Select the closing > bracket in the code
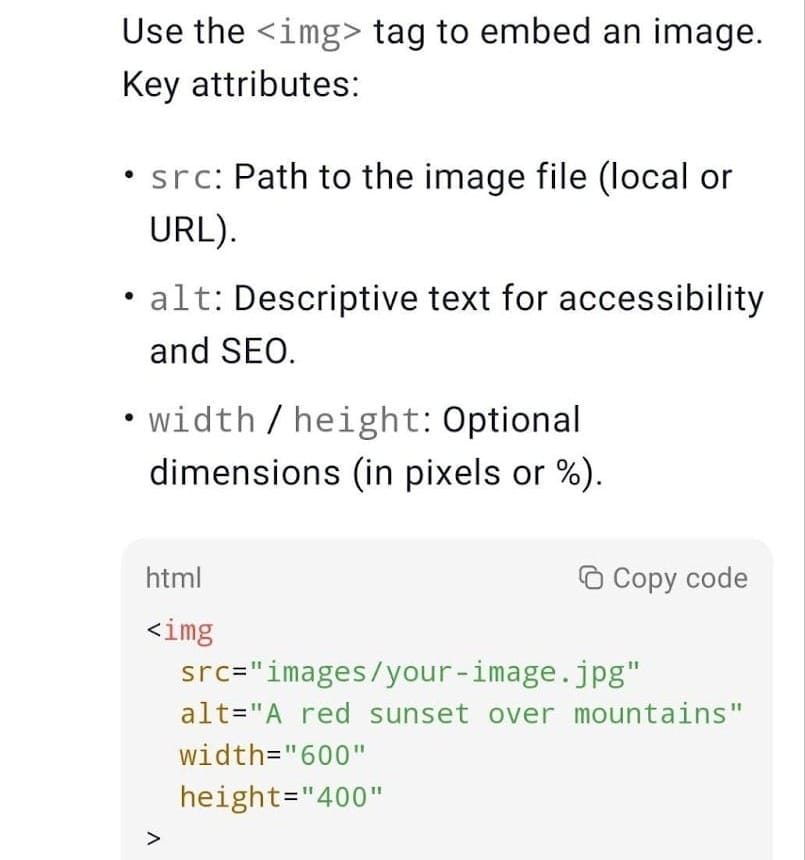This screenshot has width=805, height=860. 150,836
